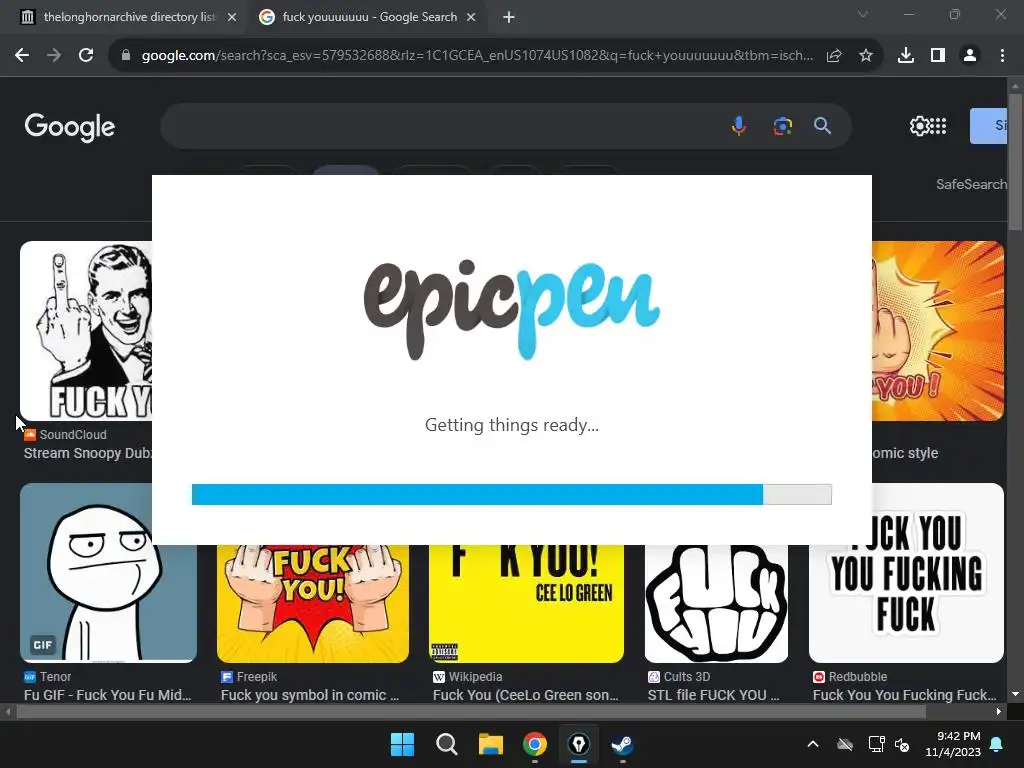Bookmark this tab with the star
This screenshot has height=768, width=1024.
coord(866,56)
